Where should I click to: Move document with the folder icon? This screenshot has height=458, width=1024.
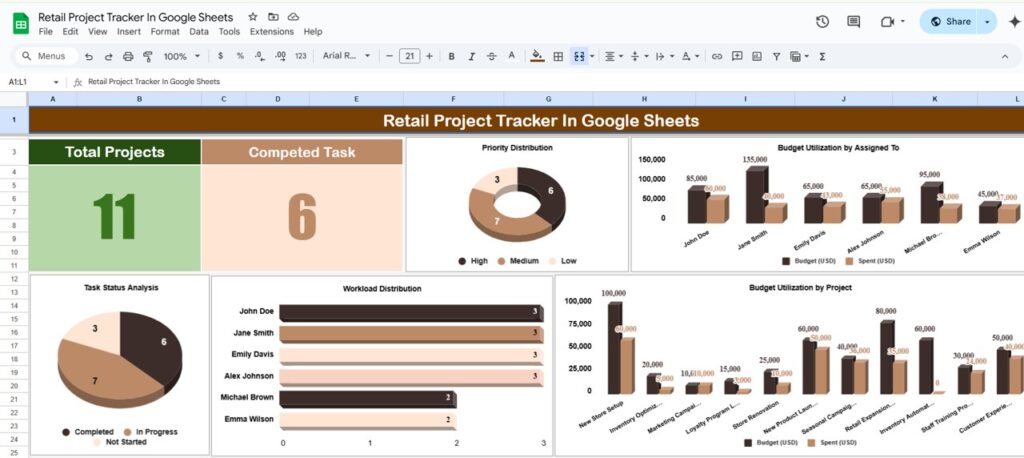pos(273,17)
